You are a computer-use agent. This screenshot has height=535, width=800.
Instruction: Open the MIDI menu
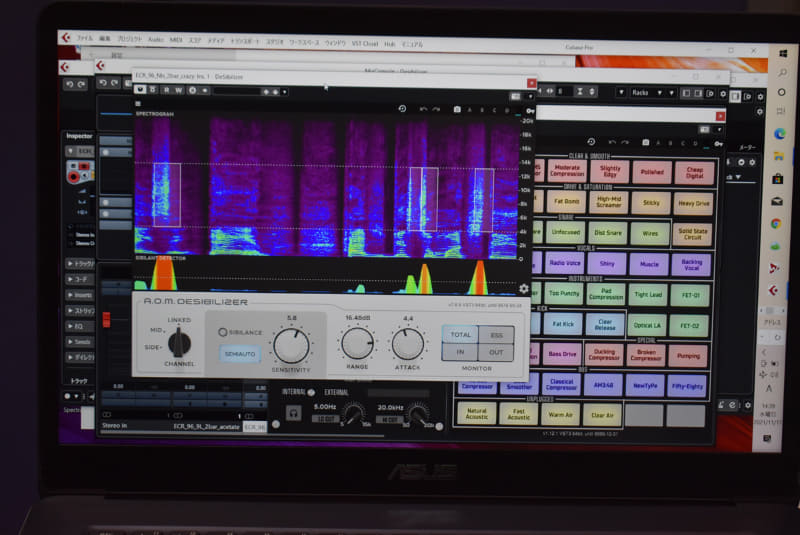(176, 40)
